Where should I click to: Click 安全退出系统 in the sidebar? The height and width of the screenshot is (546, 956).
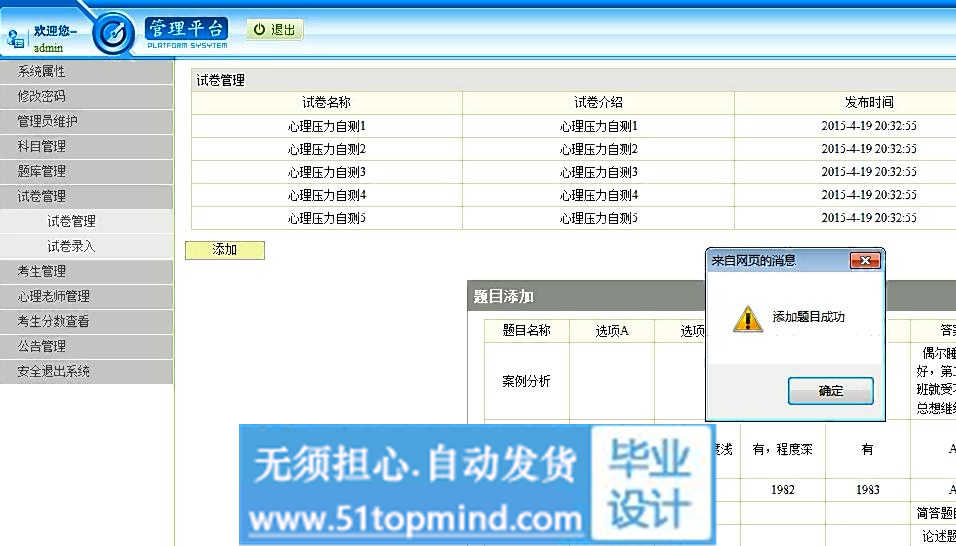[x=54, y=372]
